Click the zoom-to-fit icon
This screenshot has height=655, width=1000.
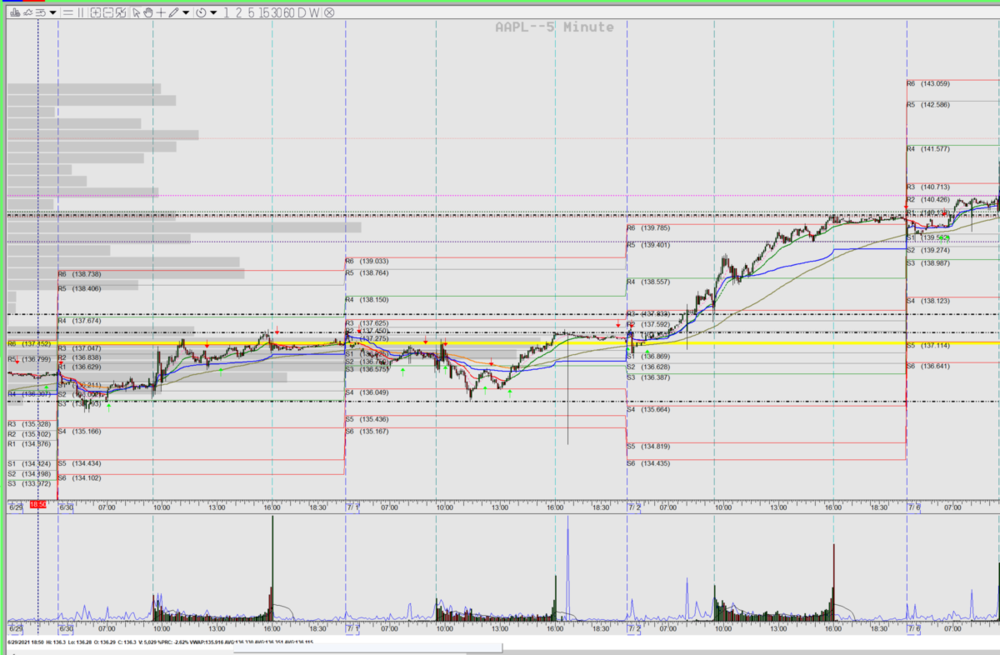[x=121, y=13]
